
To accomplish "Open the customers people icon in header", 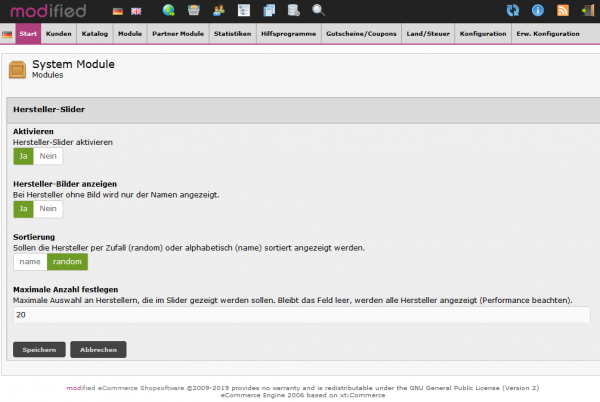I will pyautogui.click(x=218, y=11).
